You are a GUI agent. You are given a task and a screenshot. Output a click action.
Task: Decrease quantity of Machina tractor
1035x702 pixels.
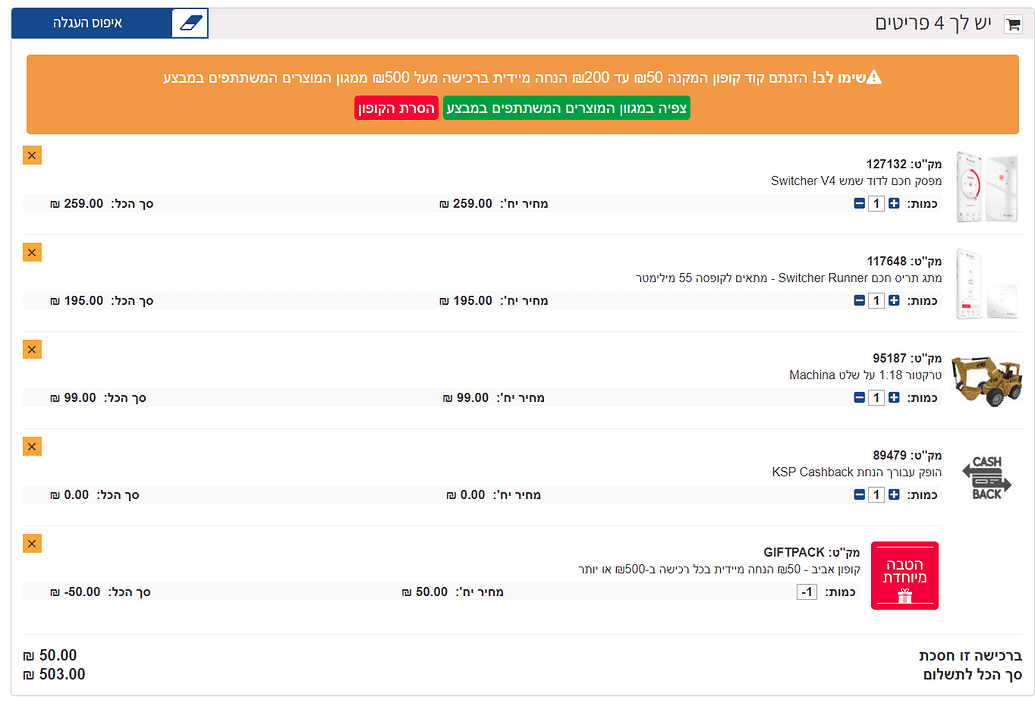coord(859,398)
